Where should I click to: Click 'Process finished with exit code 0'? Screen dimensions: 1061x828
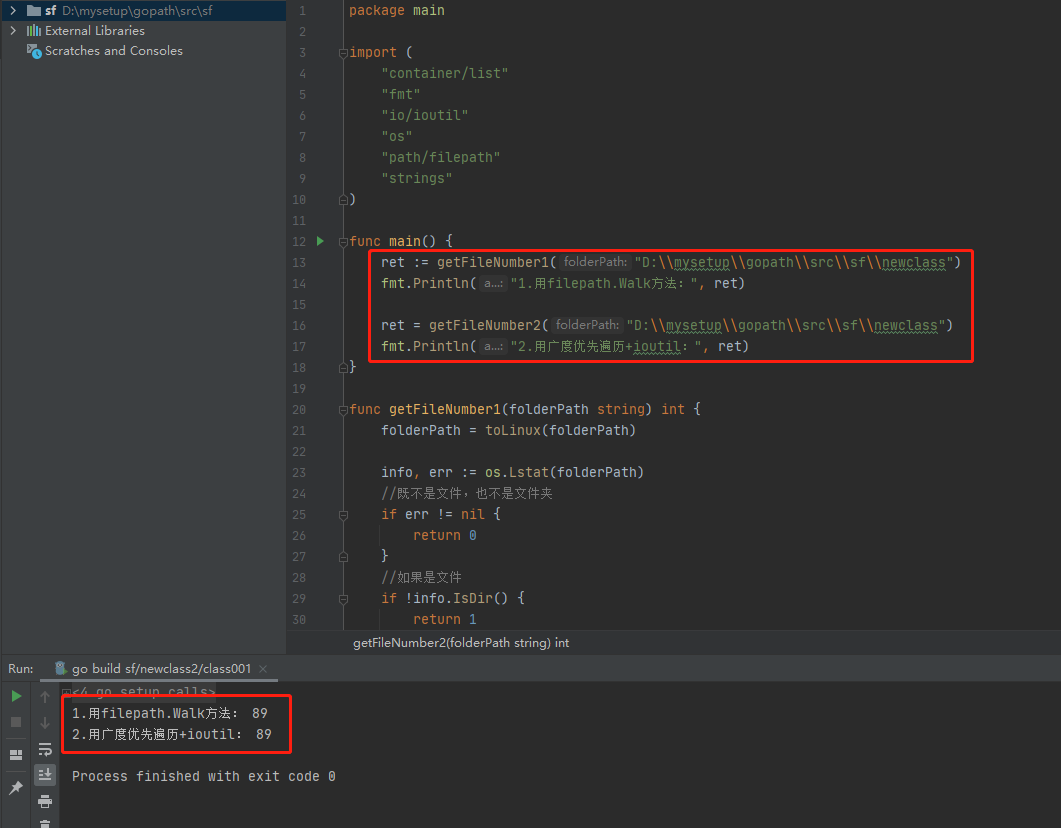tap(204, 776)
